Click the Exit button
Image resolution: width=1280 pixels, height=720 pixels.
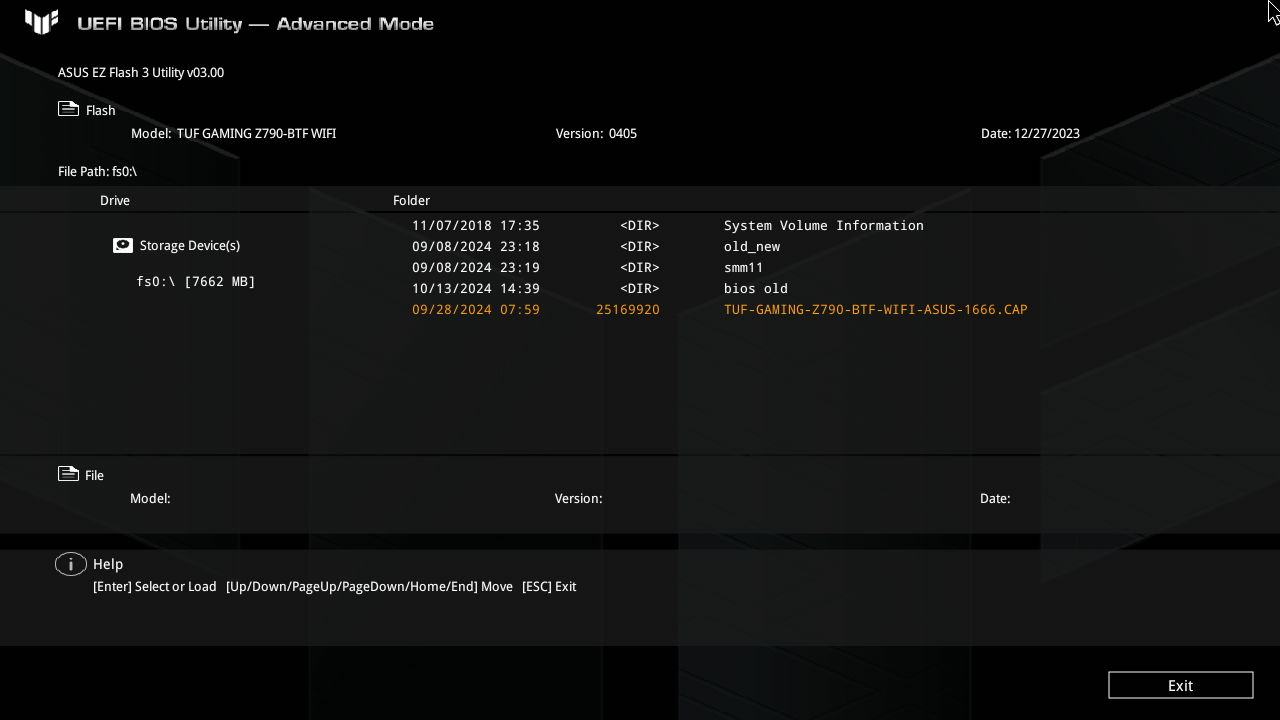pos(1180,685)
